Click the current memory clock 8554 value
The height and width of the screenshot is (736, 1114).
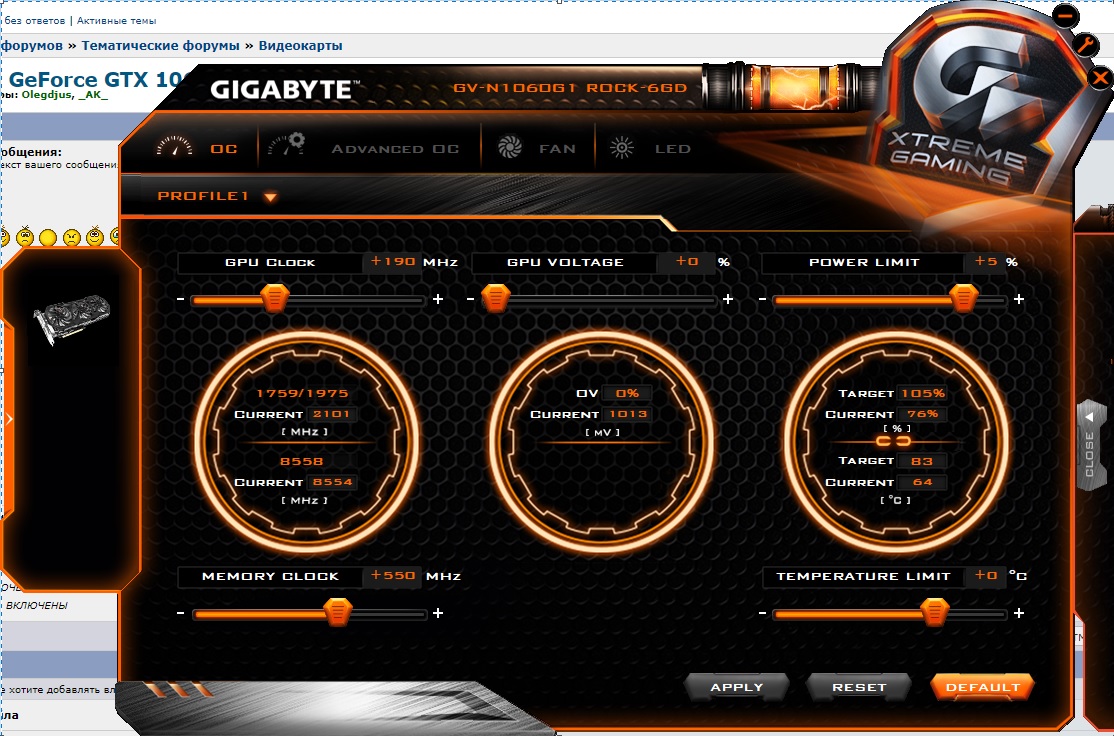coord(333,482)
